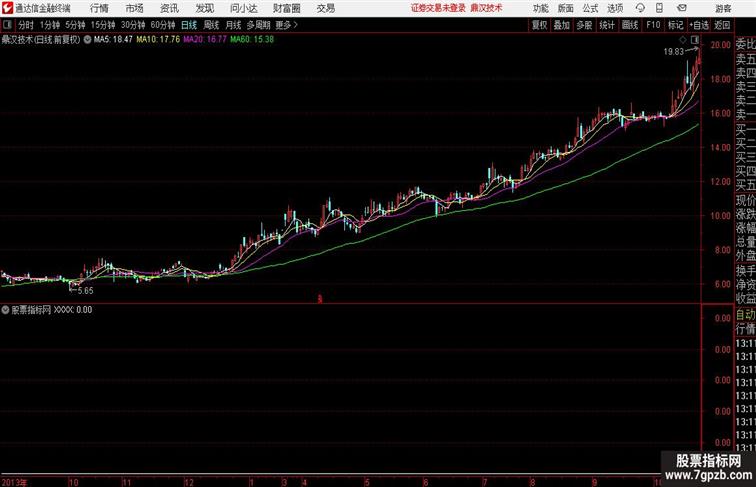Click the diamond icon above the chart
Screen dimensions: 756x487
coord(683,40)
